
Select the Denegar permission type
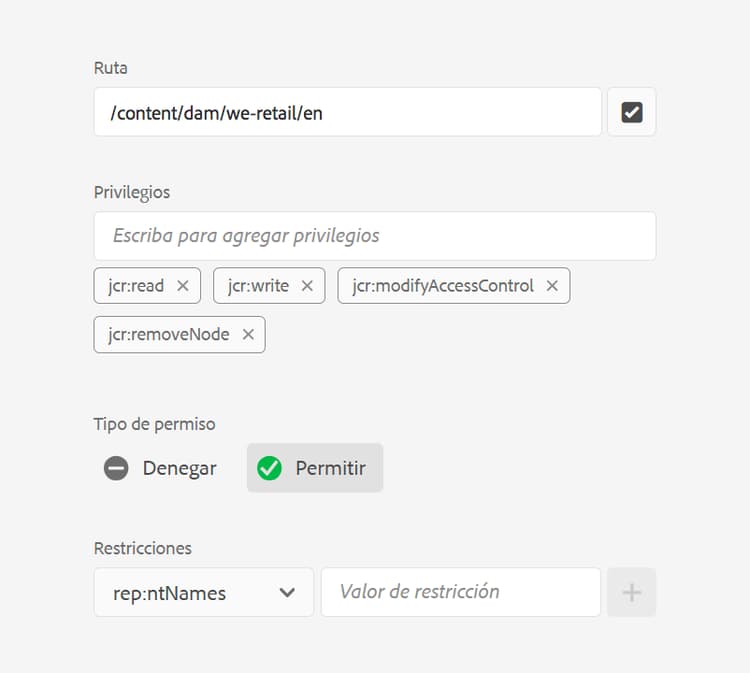click(x=179, y=468)
